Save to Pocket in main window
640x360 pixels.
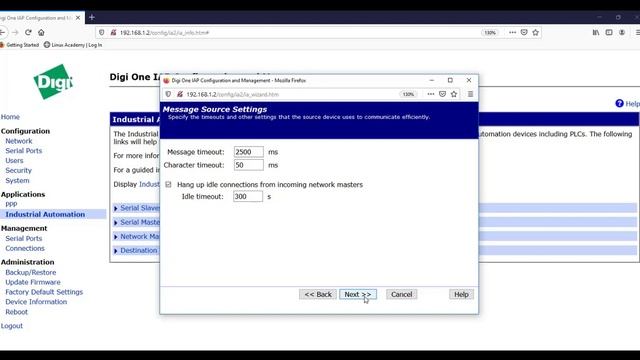pyautogui.click(x=524, y=32)
